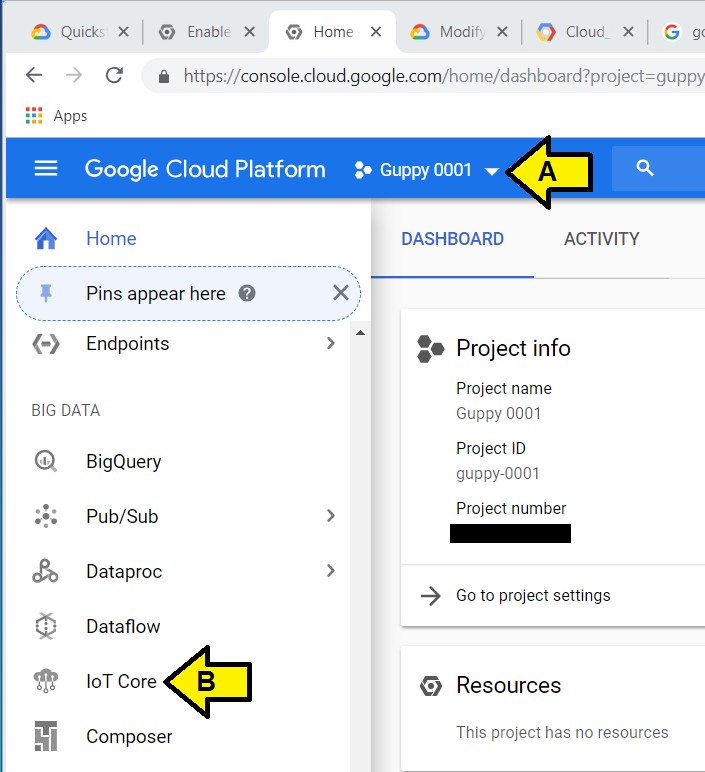Click the search magnifier in the blue header
705x772 pixels.
pos(644,168)
